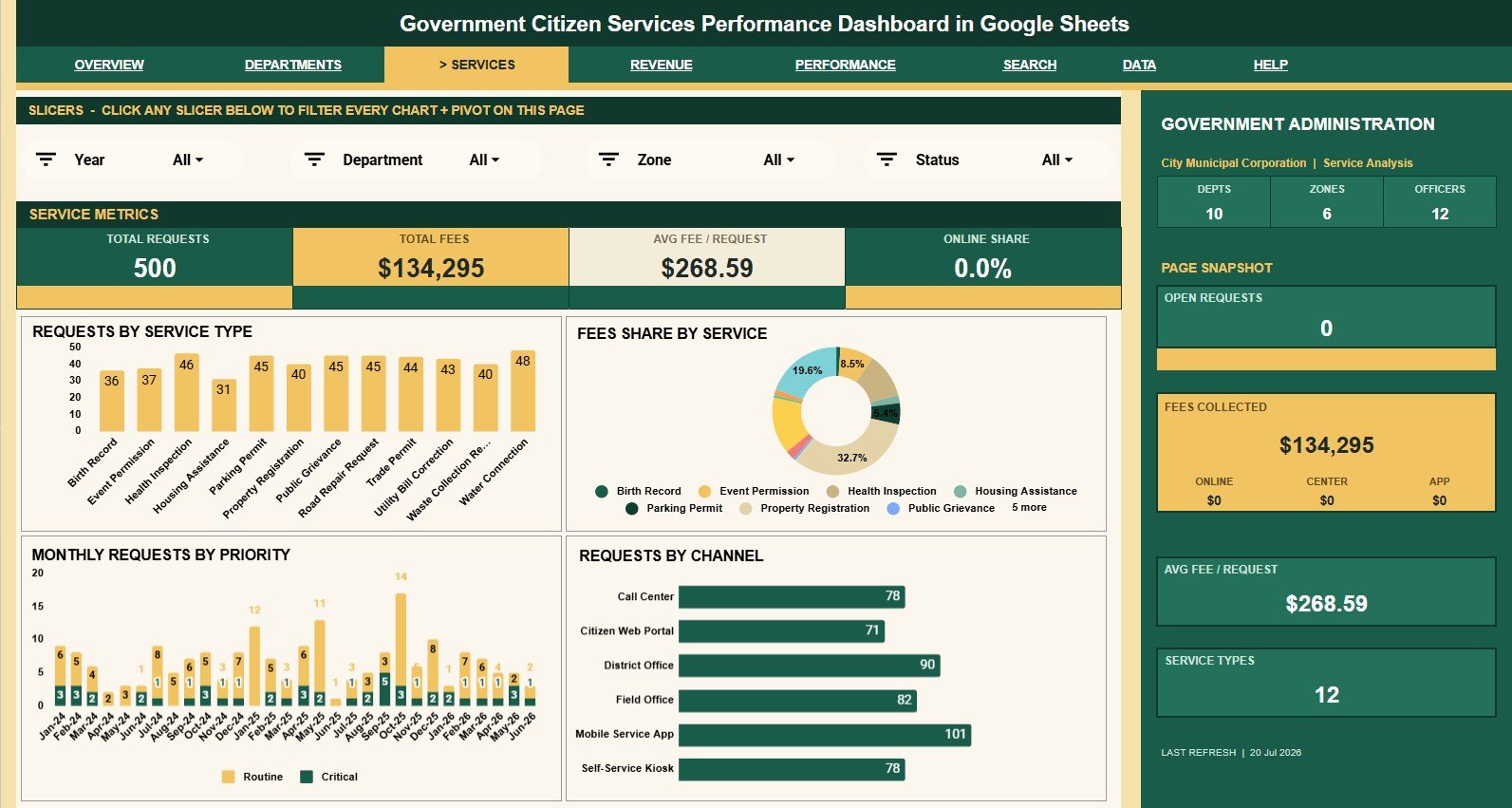Click the Zone slicer filter icon
1512x808 pixels.
point(608,160)
